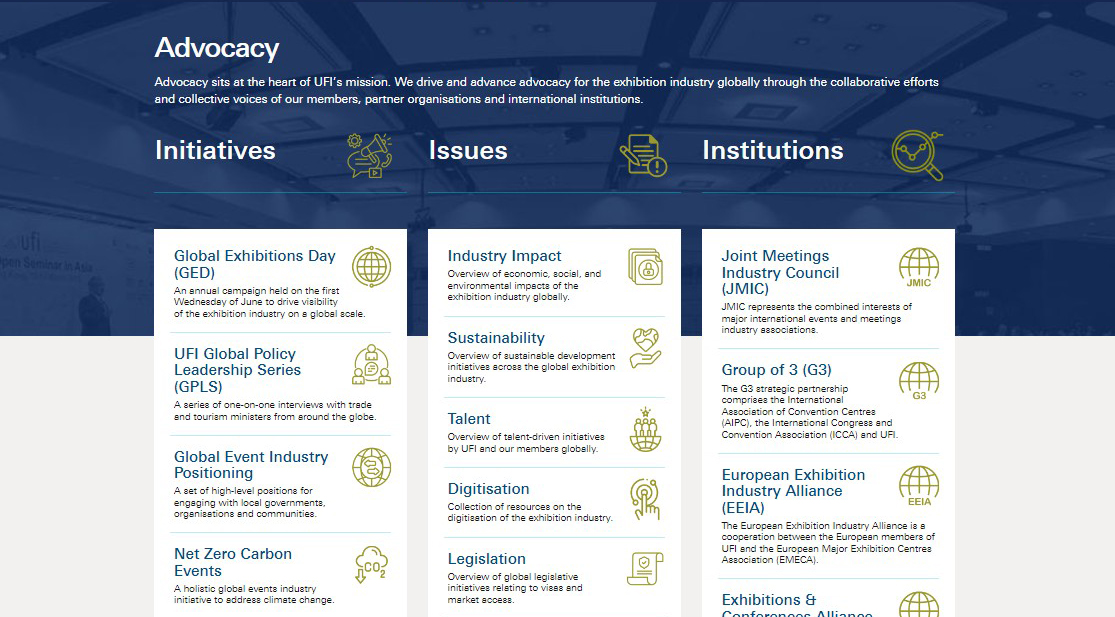
Task: Open the Sustainability link
Action: pyautogui.click(x=496, y=338)
